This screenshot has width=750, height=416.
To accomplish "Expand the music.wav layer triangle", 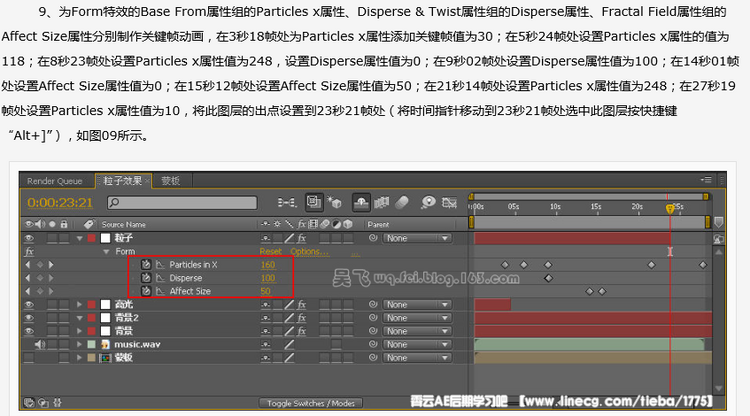I will pos(79,344).
